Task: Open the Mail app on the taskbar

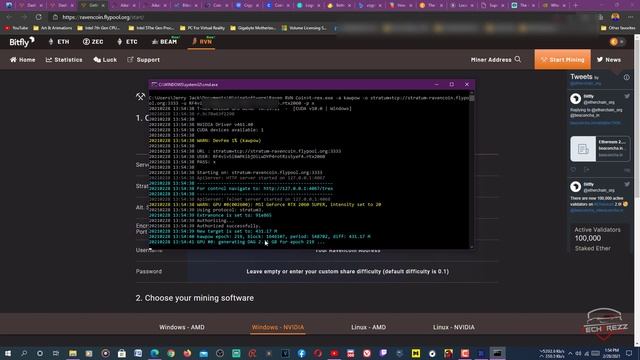Action: tap(204, 353)
